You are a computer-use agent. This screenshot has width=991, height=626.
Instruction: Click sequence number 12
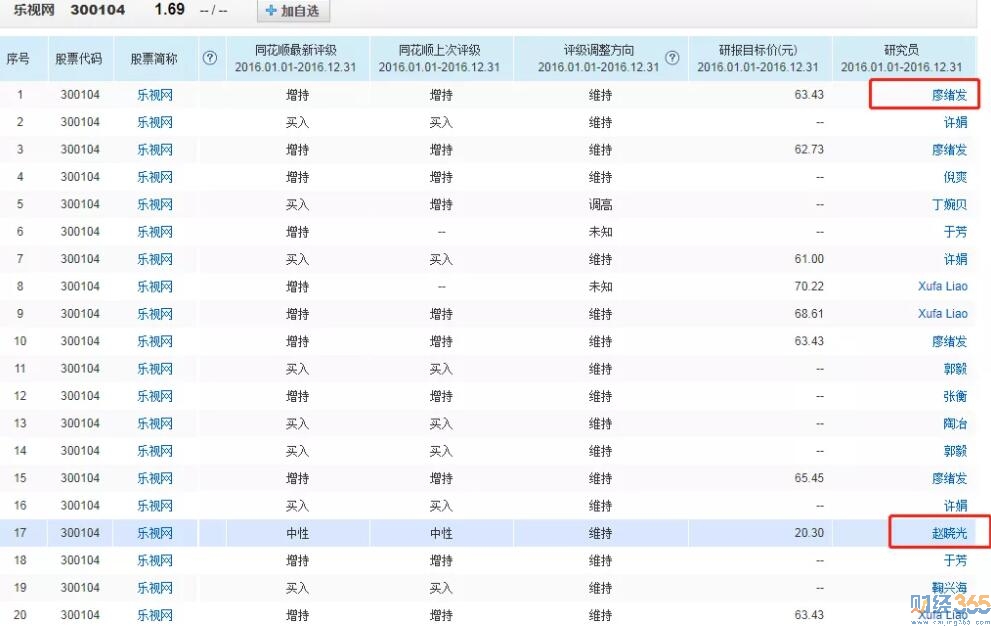20,396
